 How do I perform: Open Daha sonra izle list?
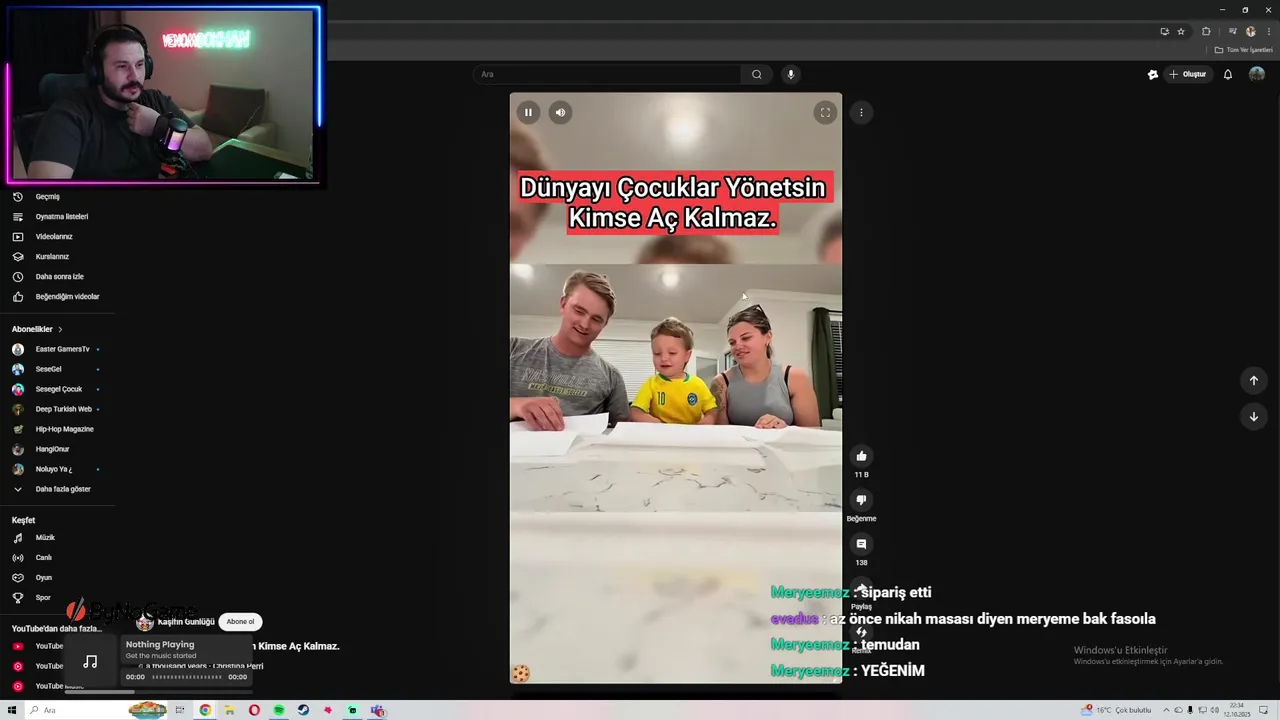[x=57, y=277]
